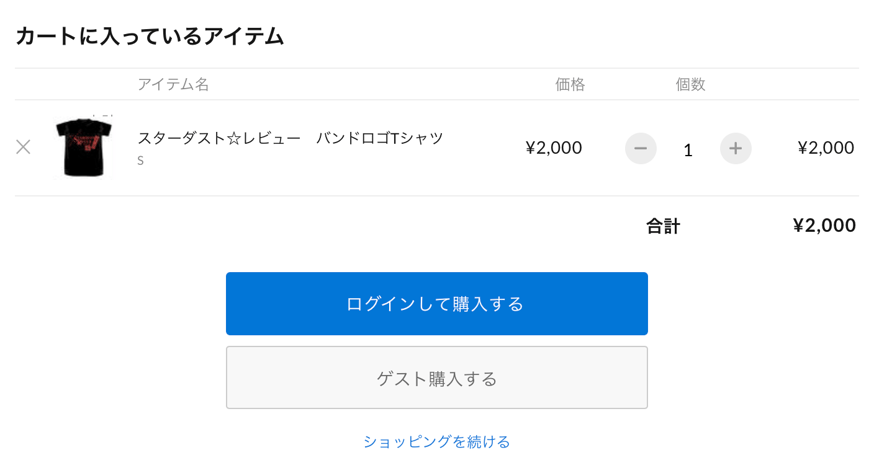The image size is (874, 476).
Task: Increase item quantity with the plus button
Action: click(736, 148)
